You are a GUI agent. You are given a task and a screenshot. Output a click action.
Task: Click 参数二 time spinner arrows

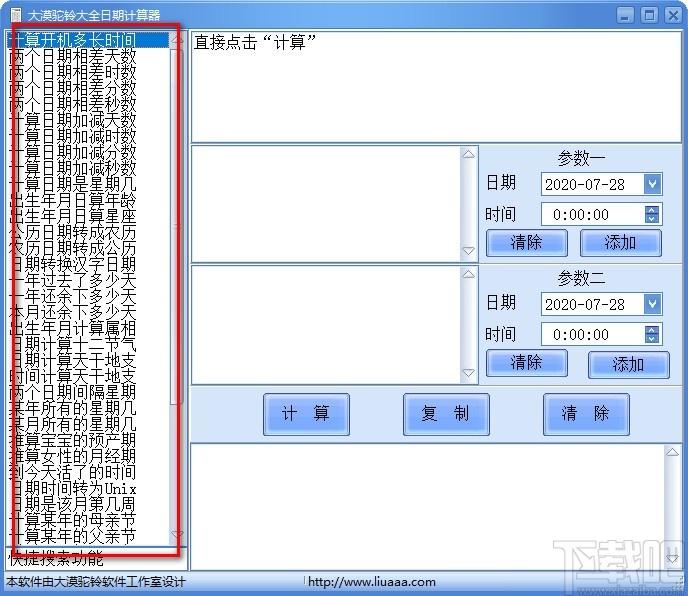point(652,334)
